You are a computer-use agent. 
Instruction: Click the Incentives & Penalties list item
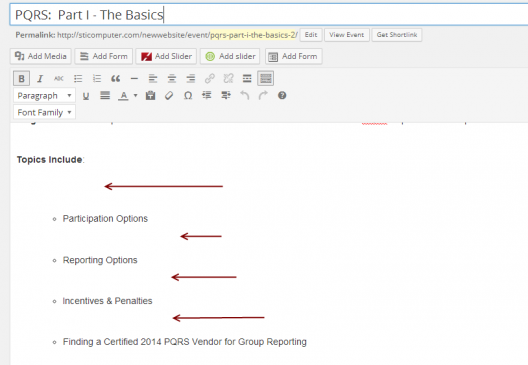pyautogui.click(x=107, y=301)
